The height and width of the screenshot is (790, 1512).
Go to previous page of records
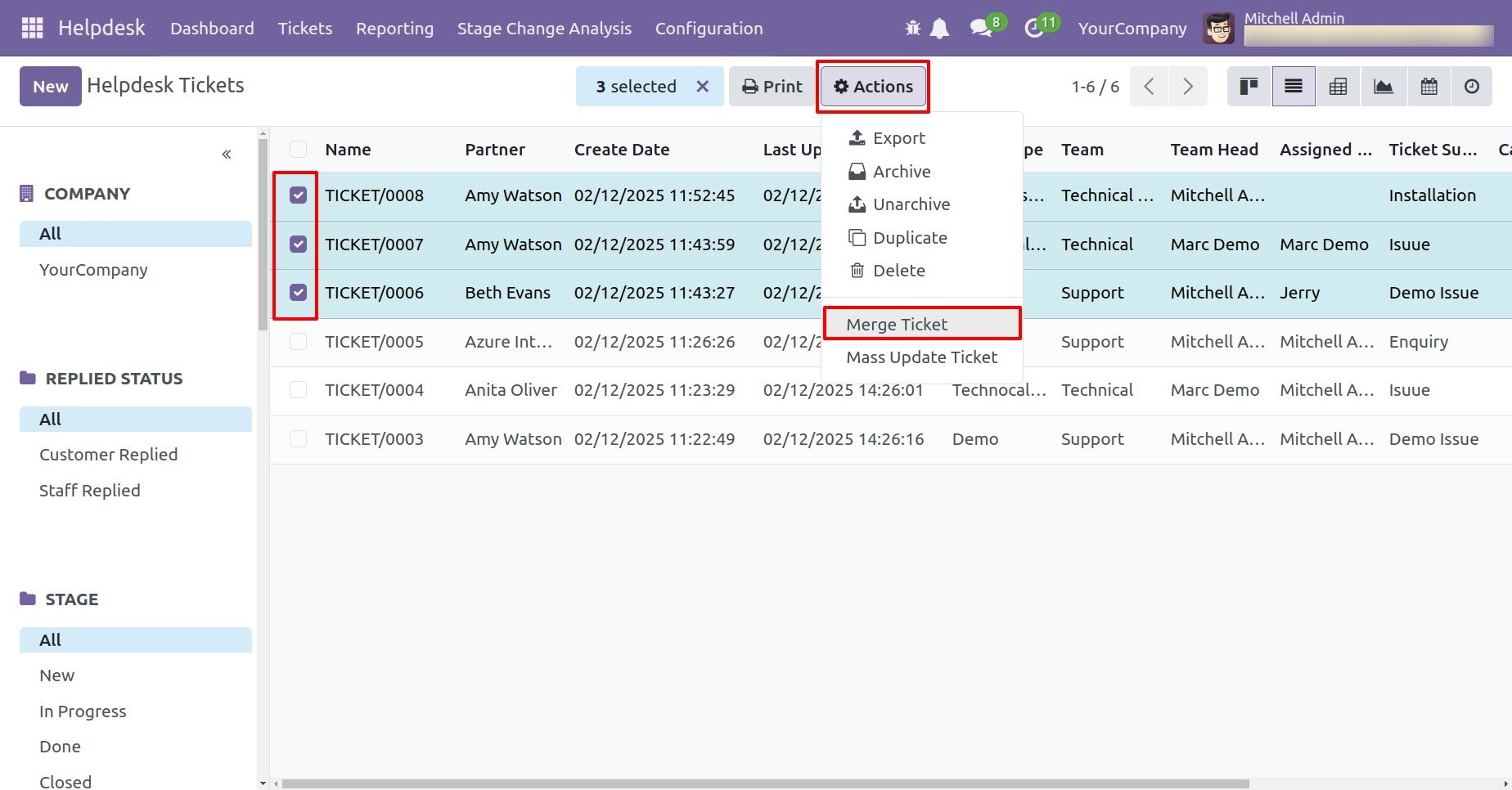click(1149, 87)
